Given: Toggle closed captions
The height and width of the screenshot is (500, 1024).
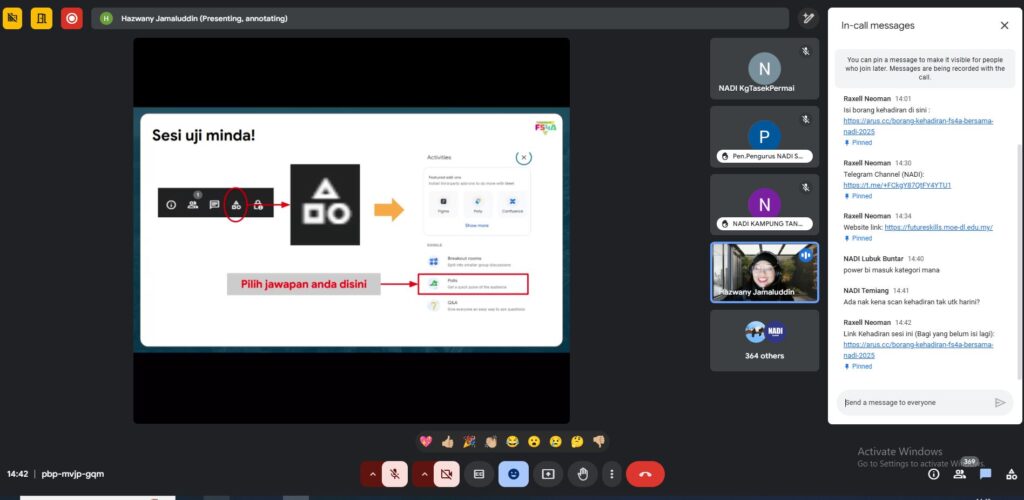Looking at the screenshot, I should pos(479,474).
